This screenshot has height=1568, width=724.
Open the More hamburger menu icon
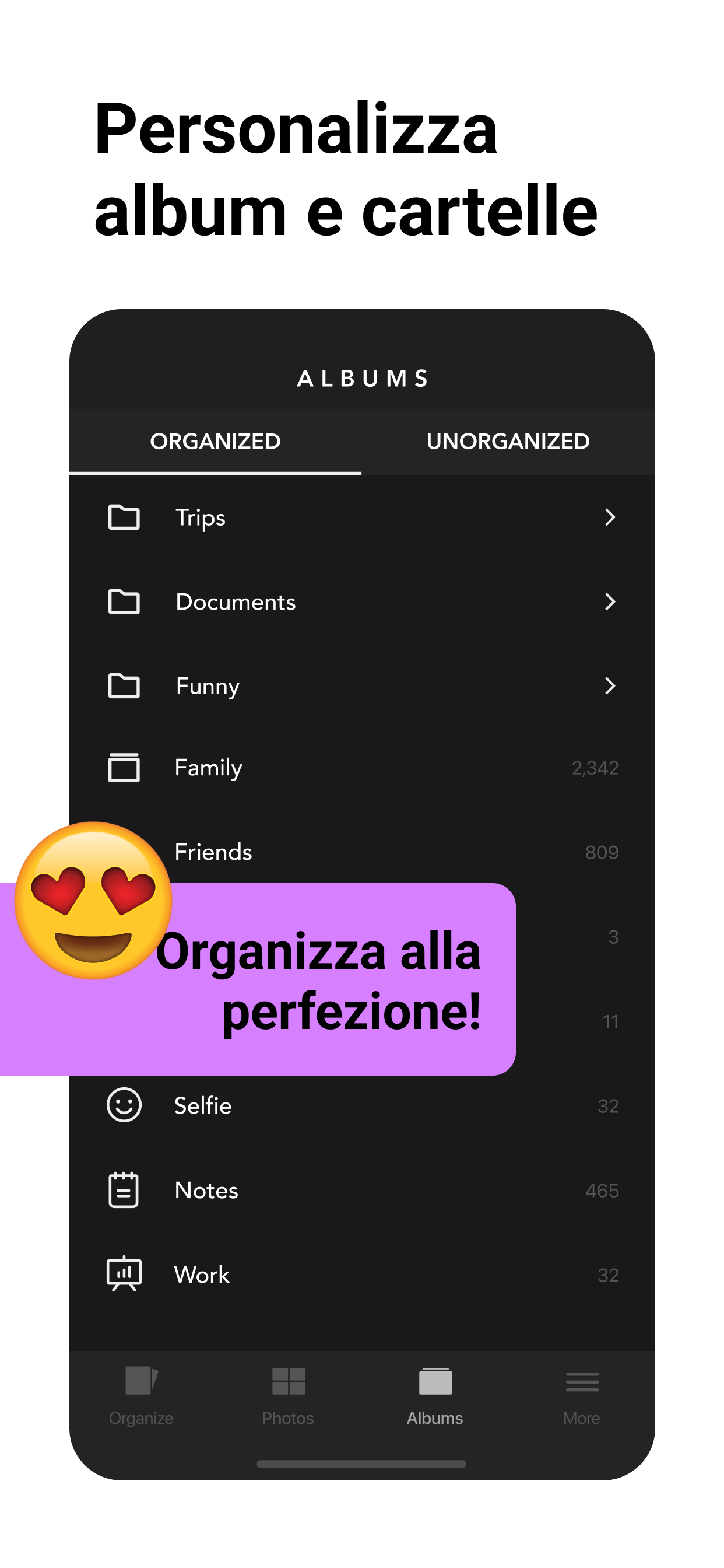pos(582,1381)
